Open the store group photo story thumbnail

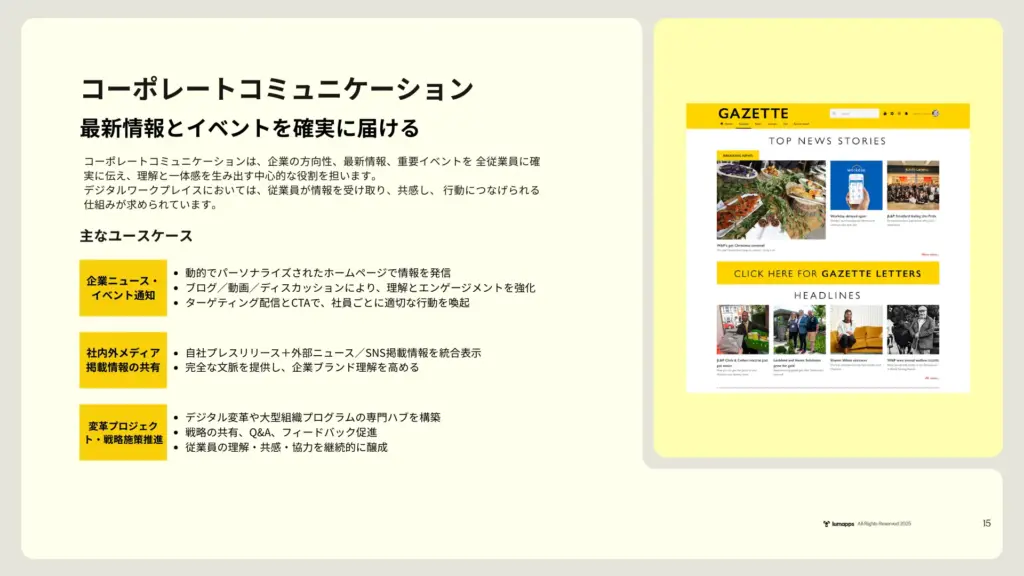point(912,185)
